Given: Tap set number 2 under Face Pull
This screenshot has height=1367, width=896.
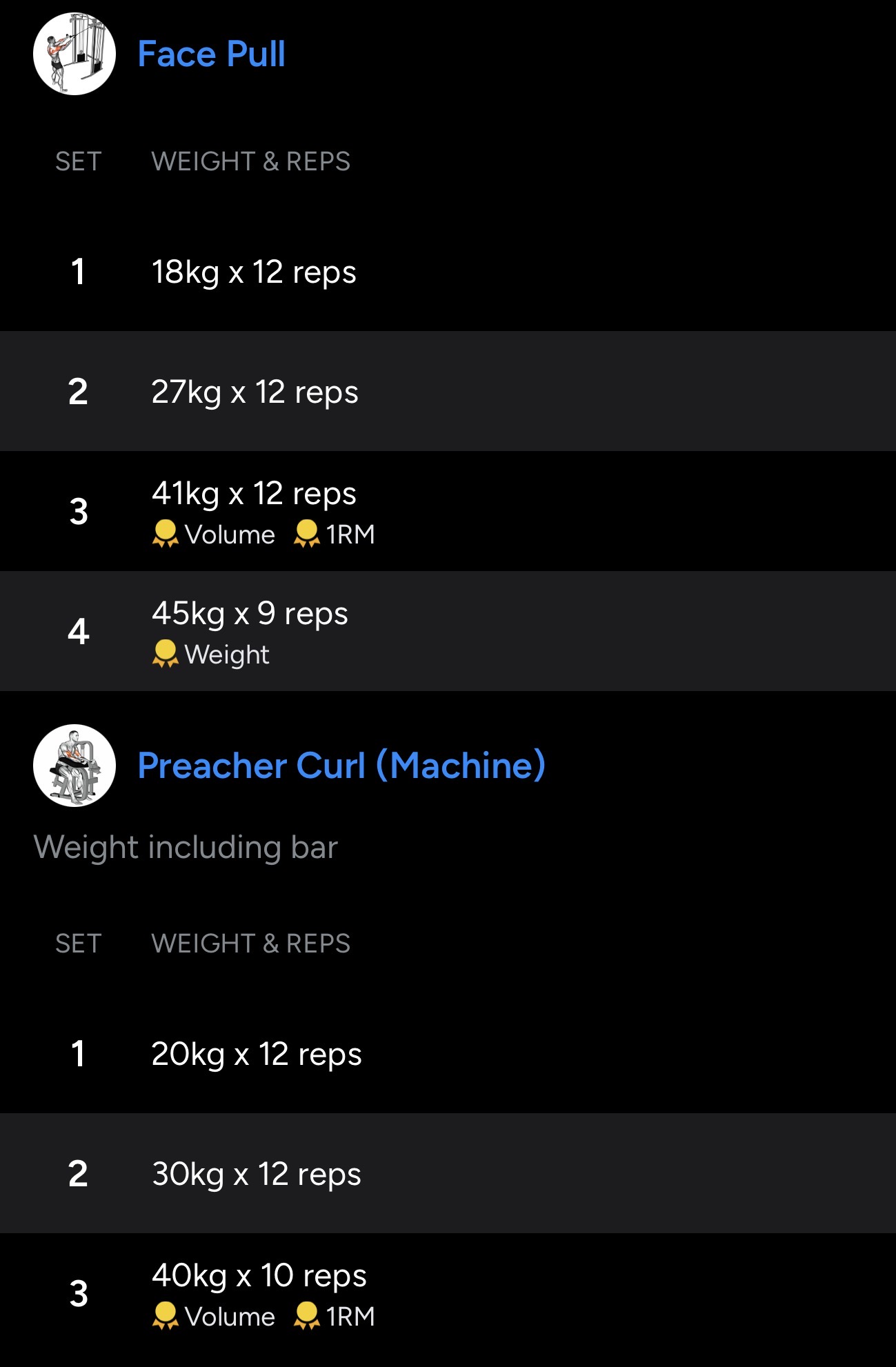Looking at the screenshot, I should pos(78,392).
